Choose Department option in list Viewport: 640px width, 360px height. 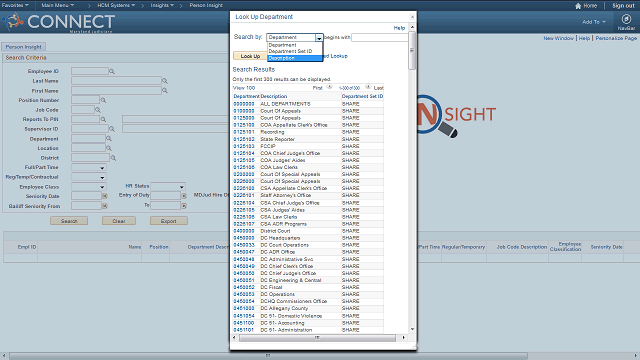pos(282,45)
